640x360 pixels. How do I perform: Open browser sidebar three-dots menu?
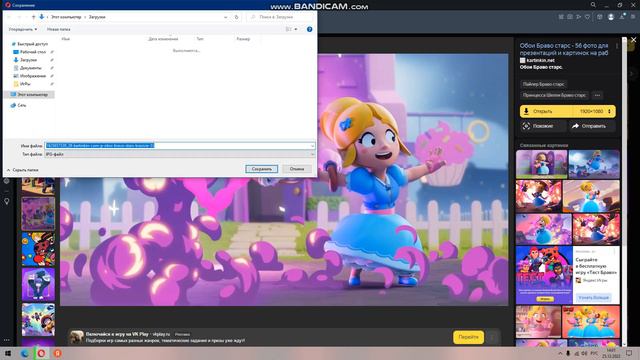[7, 340]
